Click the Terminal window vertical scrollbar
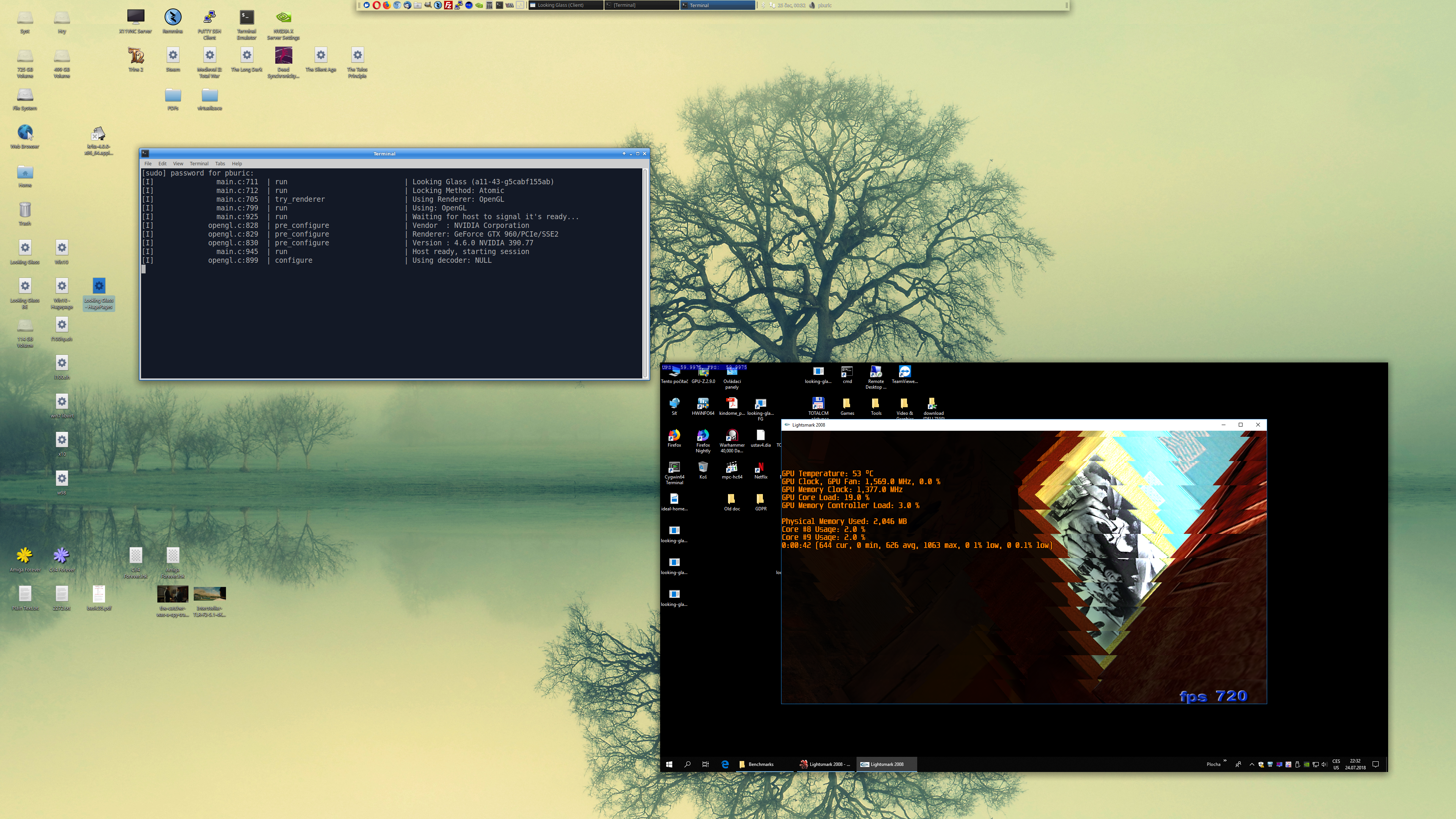Image resolution: width=1456 pixels, height=819 pixels. click(x=645, y=273)
